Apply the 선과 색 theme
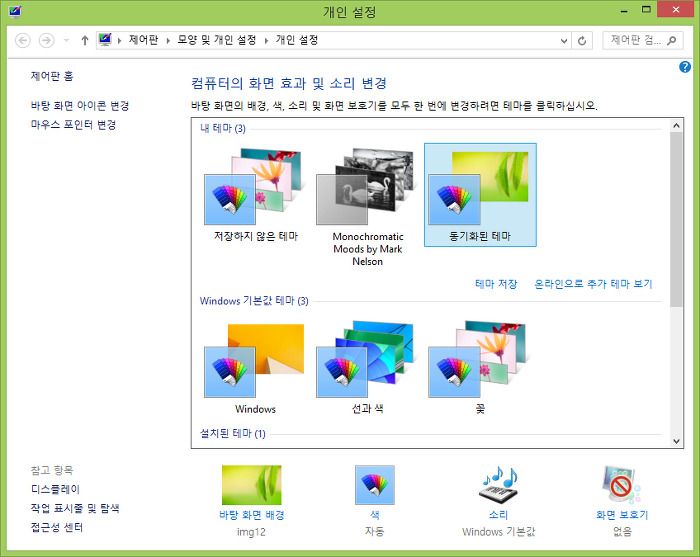The image size is (700, 557). (368, 368)
